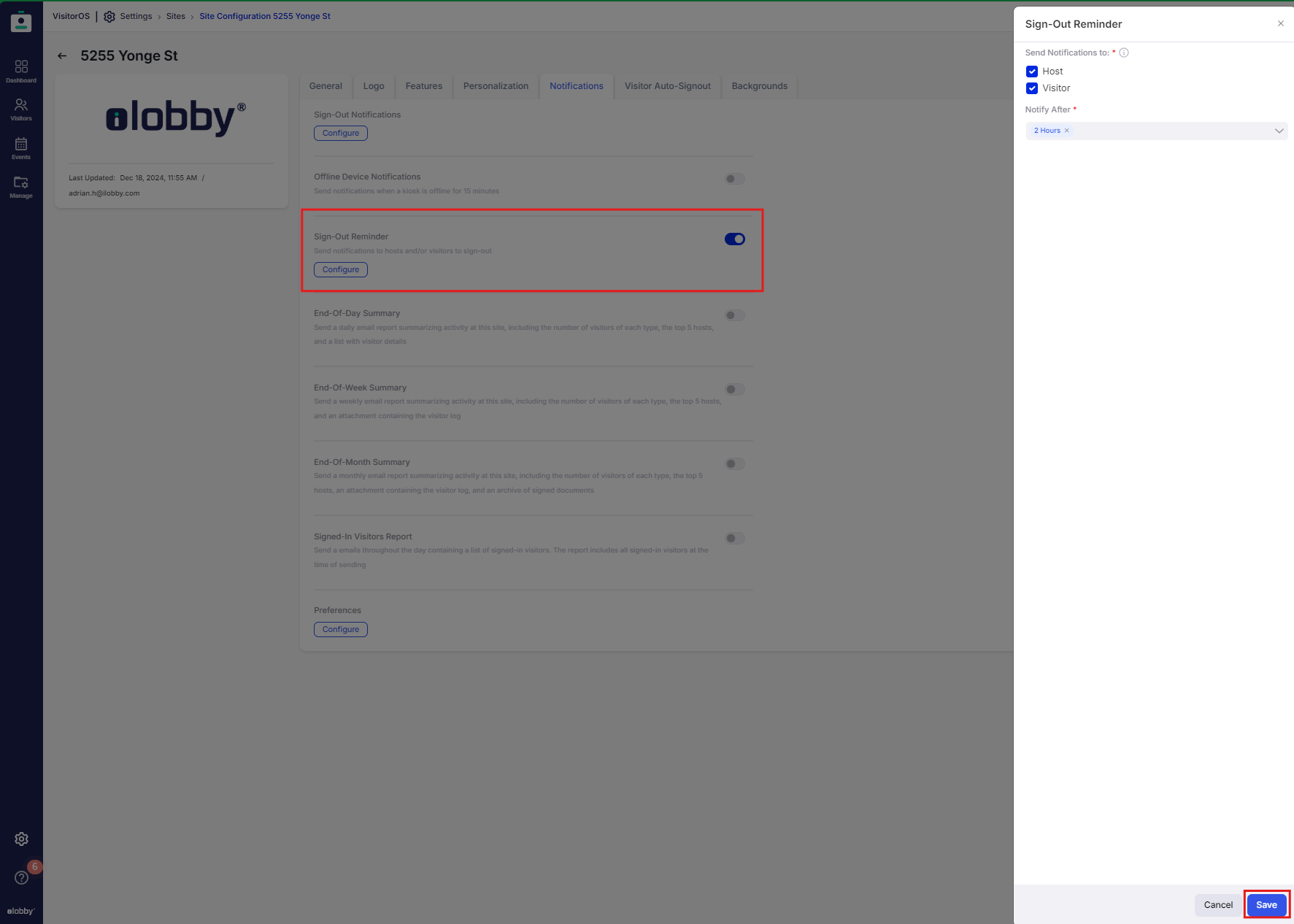Go to Sites breadcrumb link
This screenshot has width=1294, height=924.
[176, 16]
